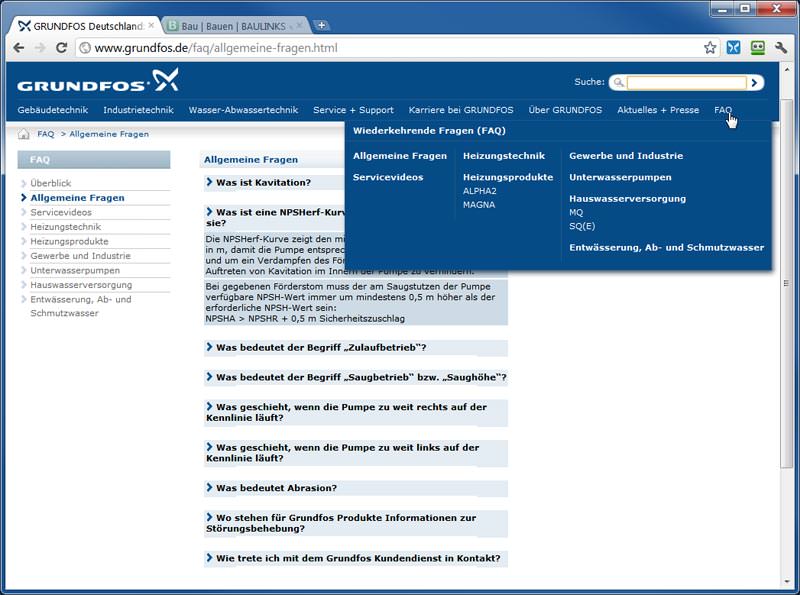The image size is (800, 595).
Task: Expand the Zulaufbetrieb question
Action: [x=316, y=348]
